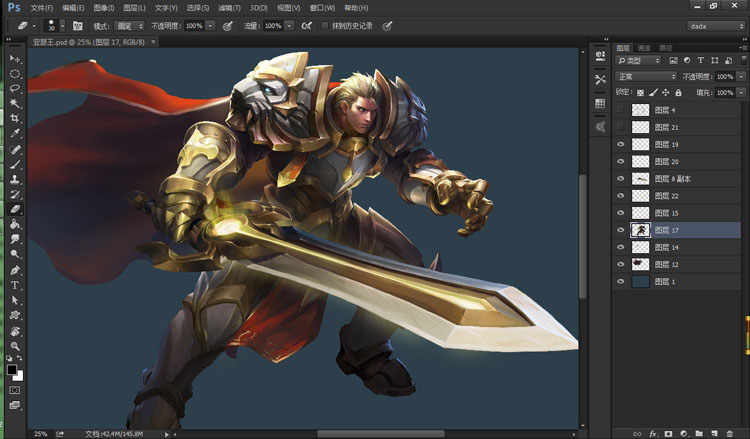Filter layers by smart object icon
The height and width of the screenshot is (439, 750).
728,60
